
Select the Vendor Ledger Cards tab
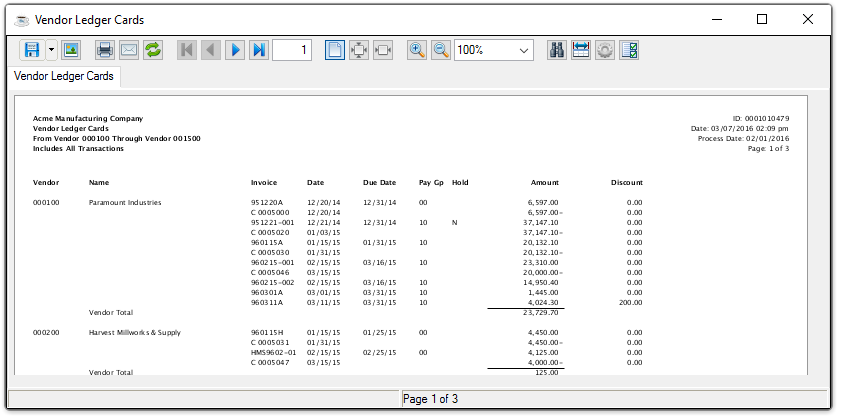[x=64, y=76]
